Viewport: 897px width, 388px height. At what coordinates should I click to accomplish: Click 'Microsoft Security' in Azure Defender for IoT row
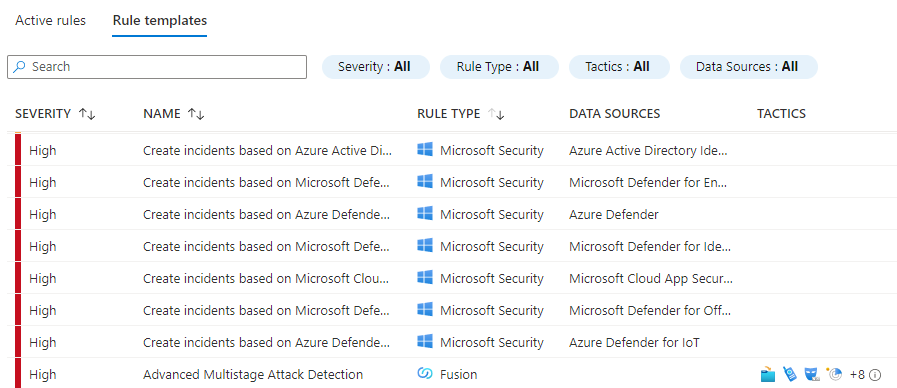491,343
